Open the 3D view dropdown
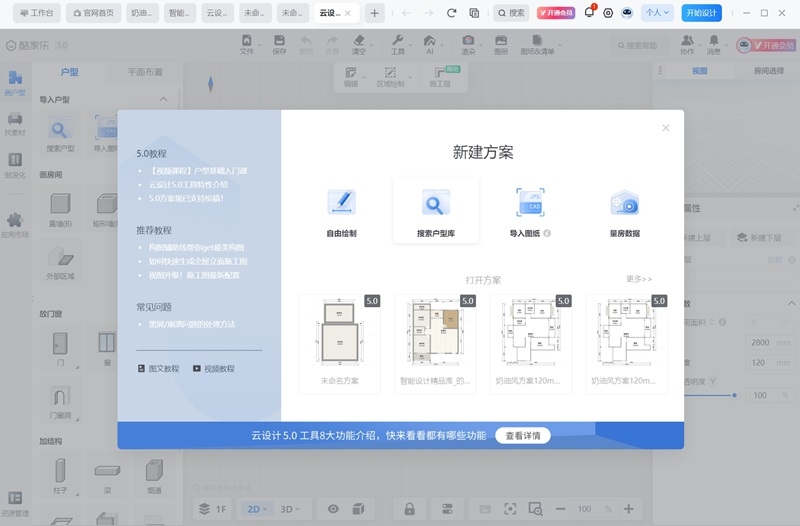 click(x=289, y=509)
